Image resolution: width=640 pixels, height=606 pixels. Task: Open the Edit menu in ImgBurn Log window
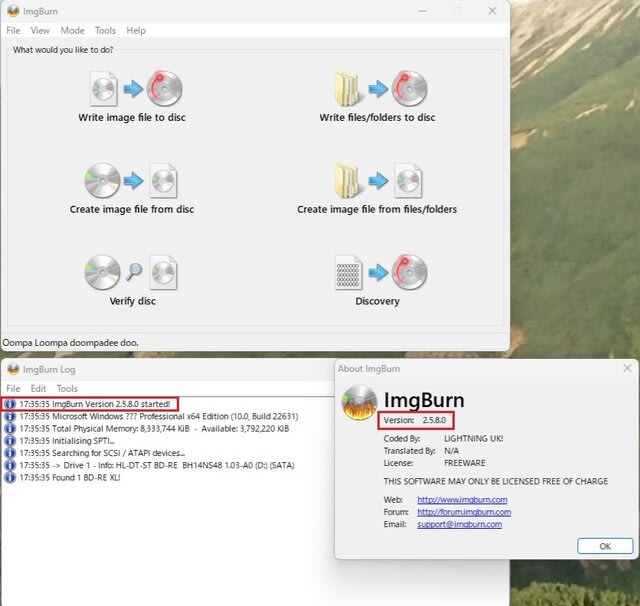(38, 388)
